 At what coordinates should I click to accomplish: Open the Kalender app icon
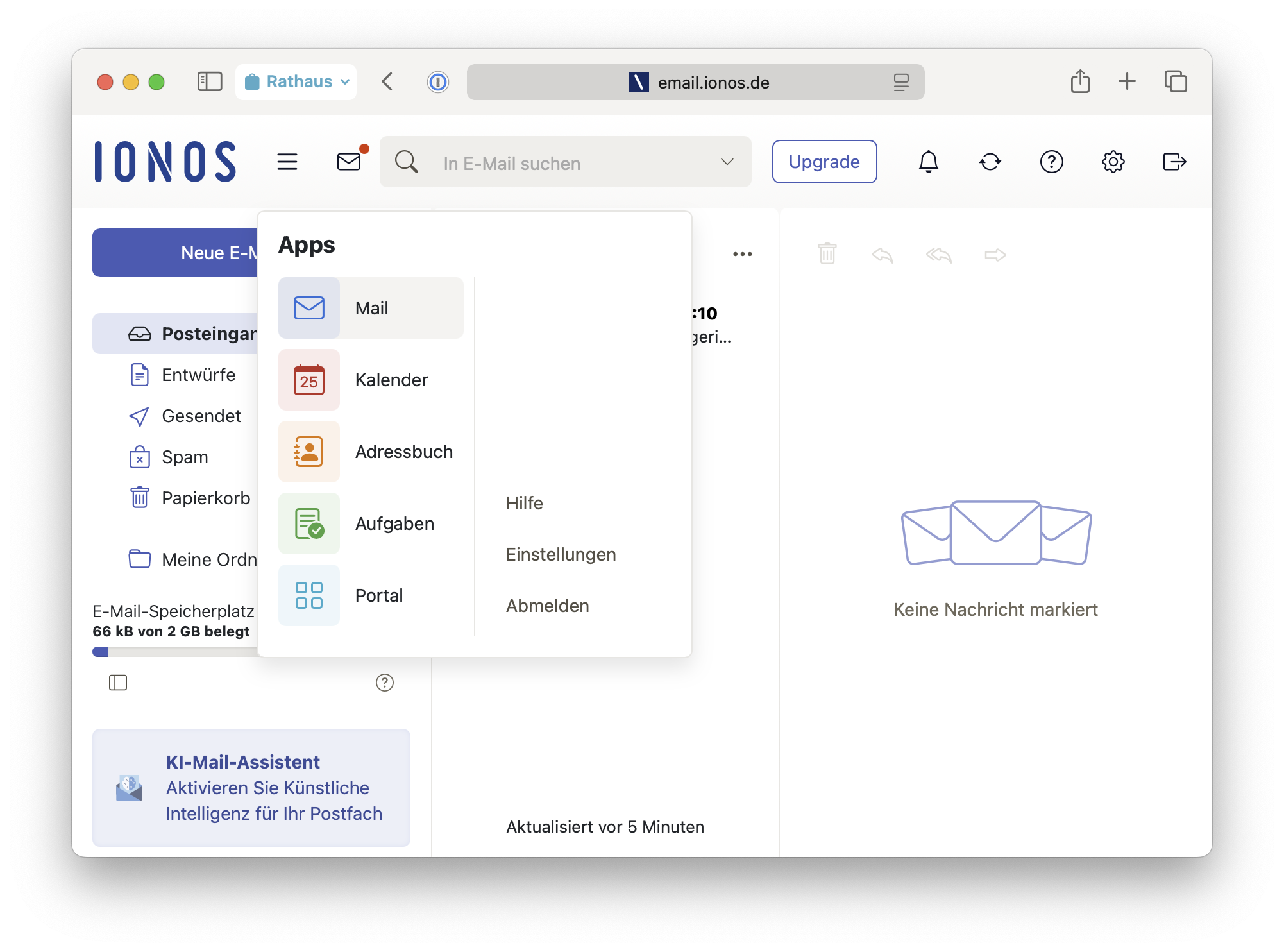point(308,380)
